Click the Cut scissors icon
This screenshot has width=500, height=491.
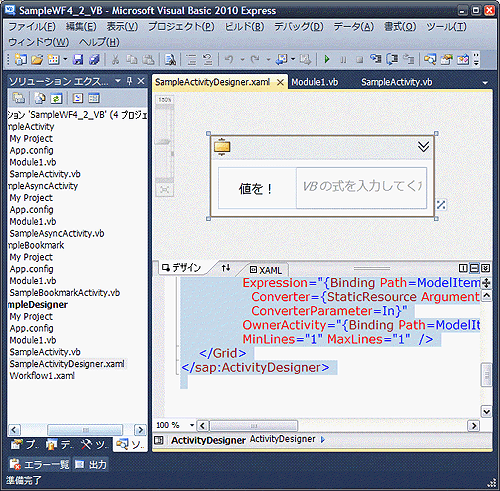(x=115, y=60)
